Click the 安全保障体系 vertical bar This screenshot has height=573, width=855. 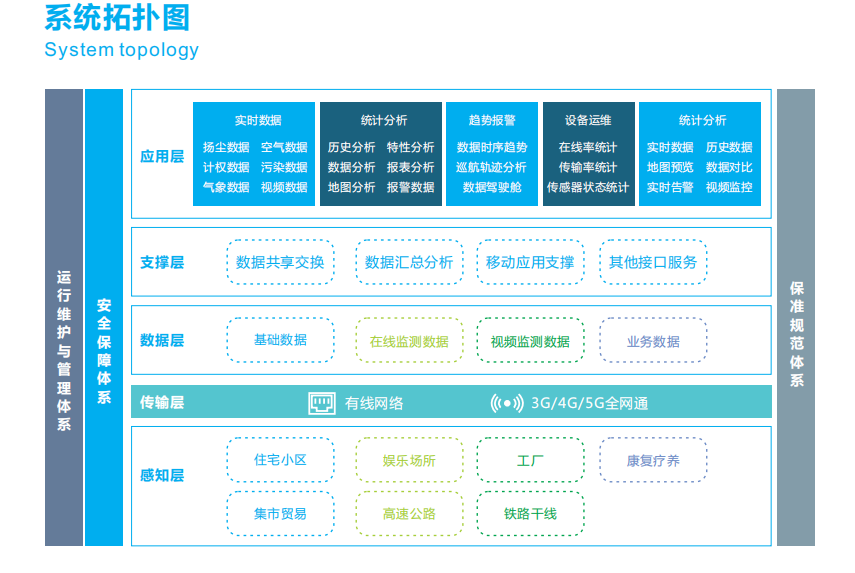pos(104,318)
